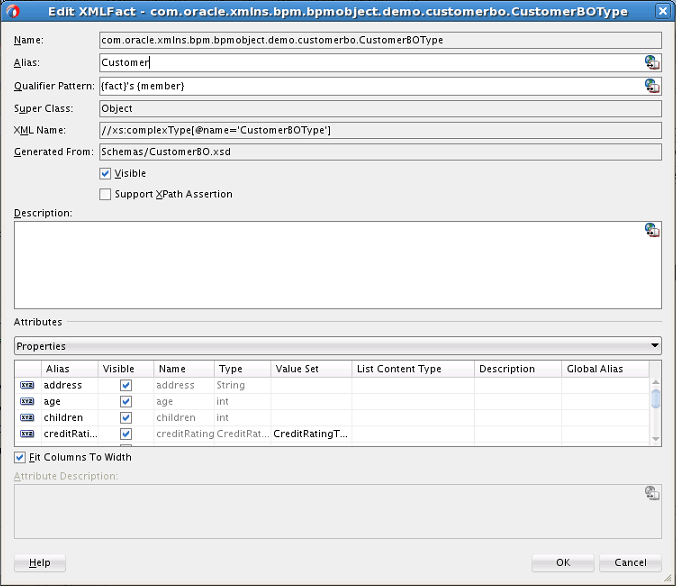Open the Properties attributes dropdown
Image resolution: width=676 pixels, height=586 pixels.
pos(338,346)
